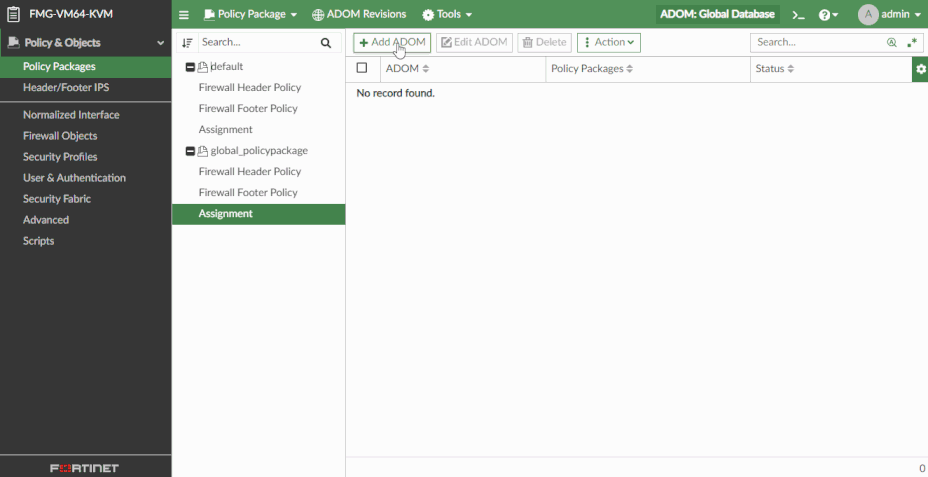
Task: Select the highlighted Assignment under global_policypackage
Action: [x=259, y=214]
